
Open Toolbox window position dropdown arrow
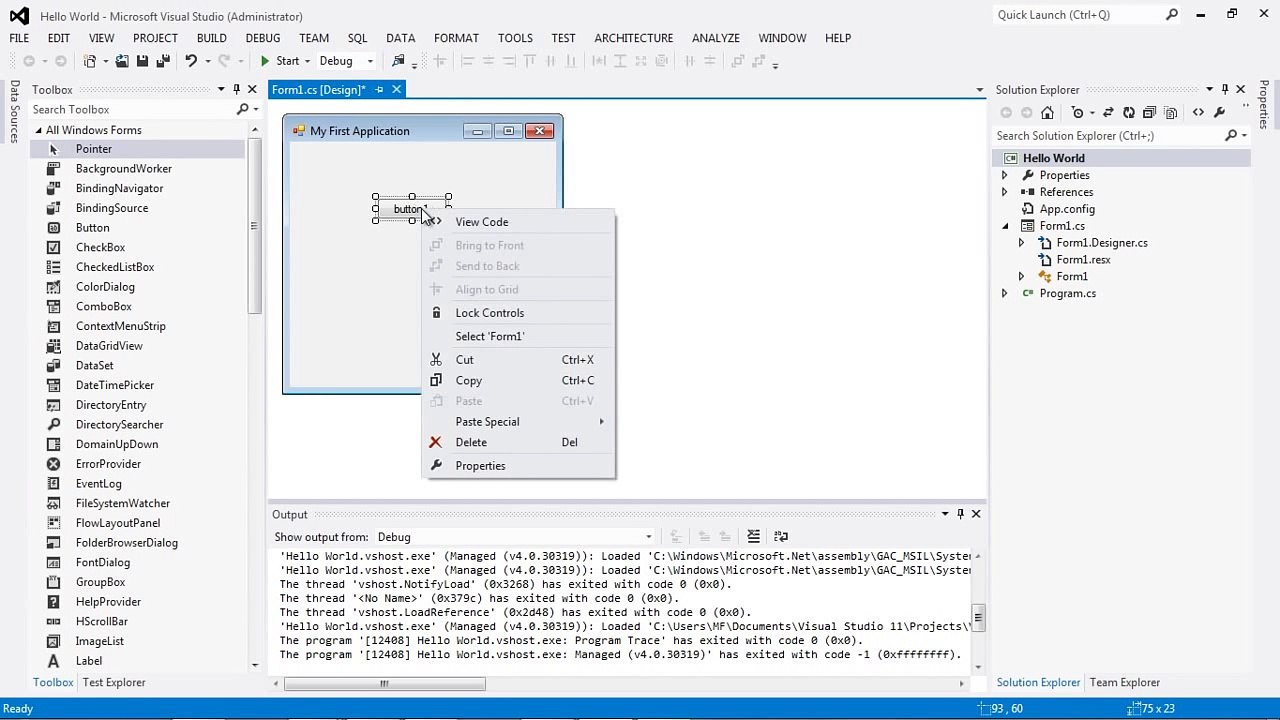tap(221, 89)
